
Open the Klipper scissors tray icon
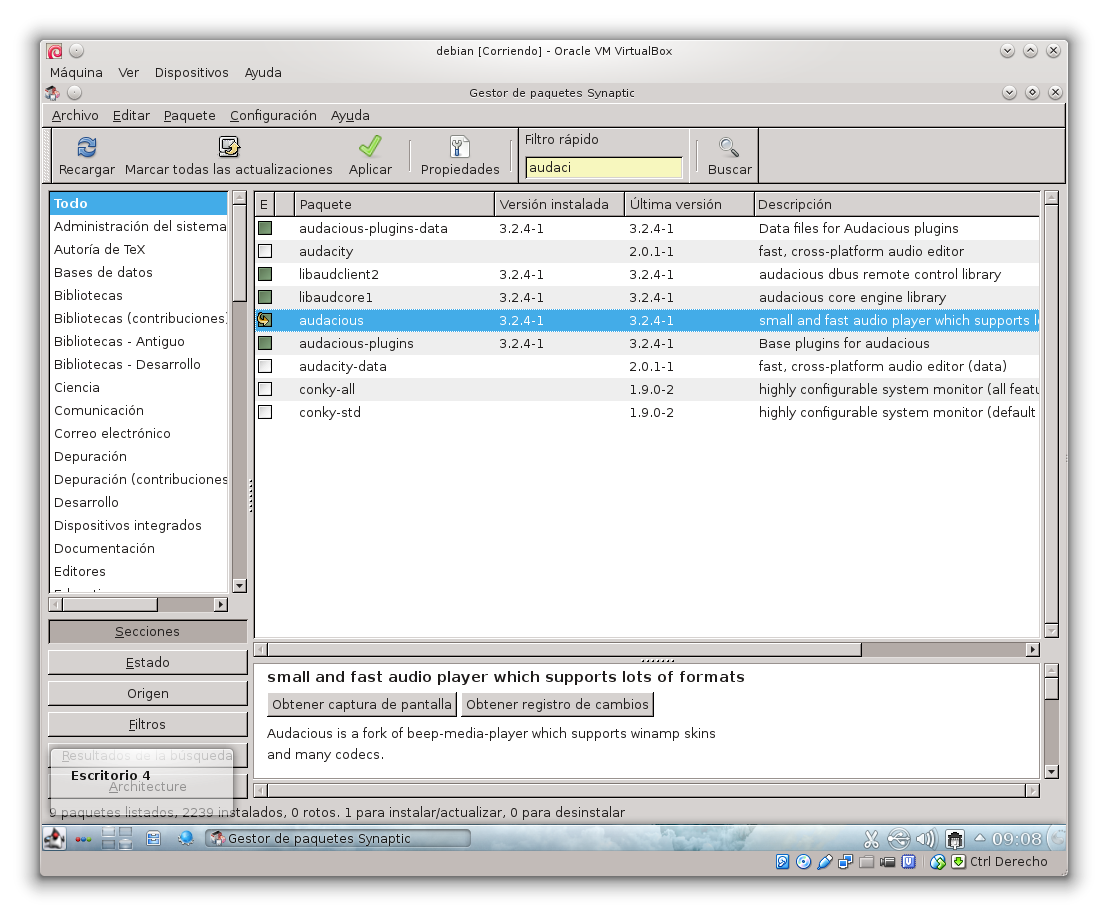871,839
